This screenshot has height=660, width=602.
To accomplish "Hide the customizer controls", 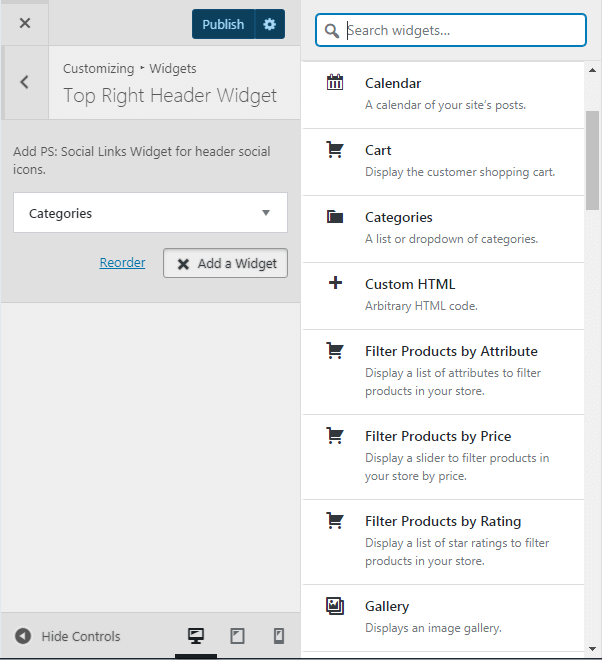I will point(68,636).
